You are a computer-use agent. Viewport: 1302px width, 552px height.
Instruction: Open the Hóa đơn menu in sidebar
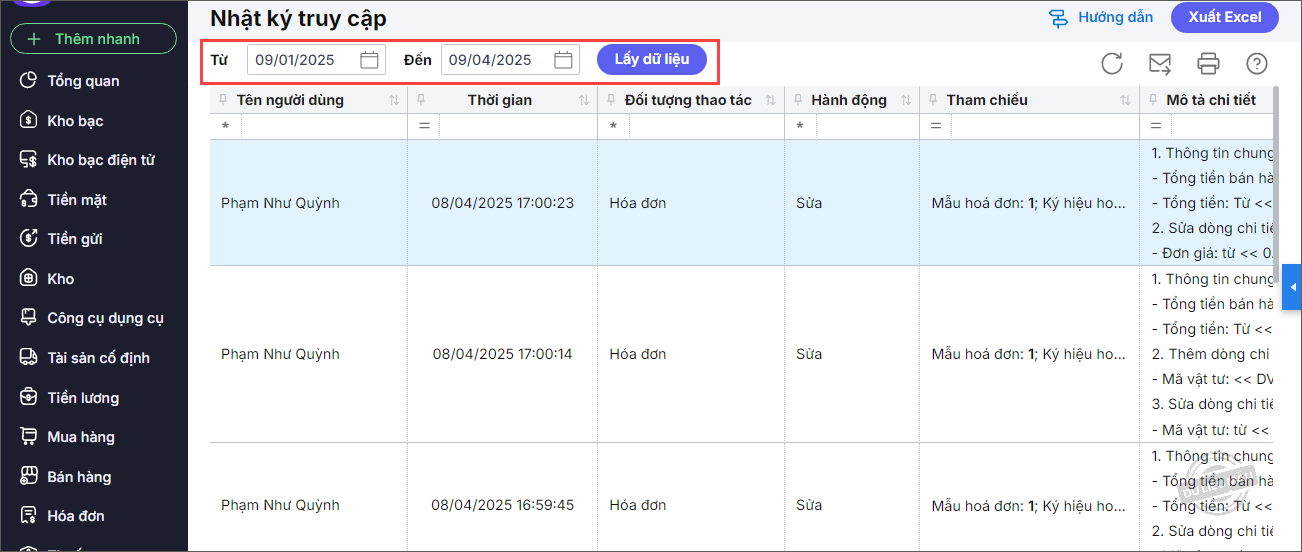(76, 516)
